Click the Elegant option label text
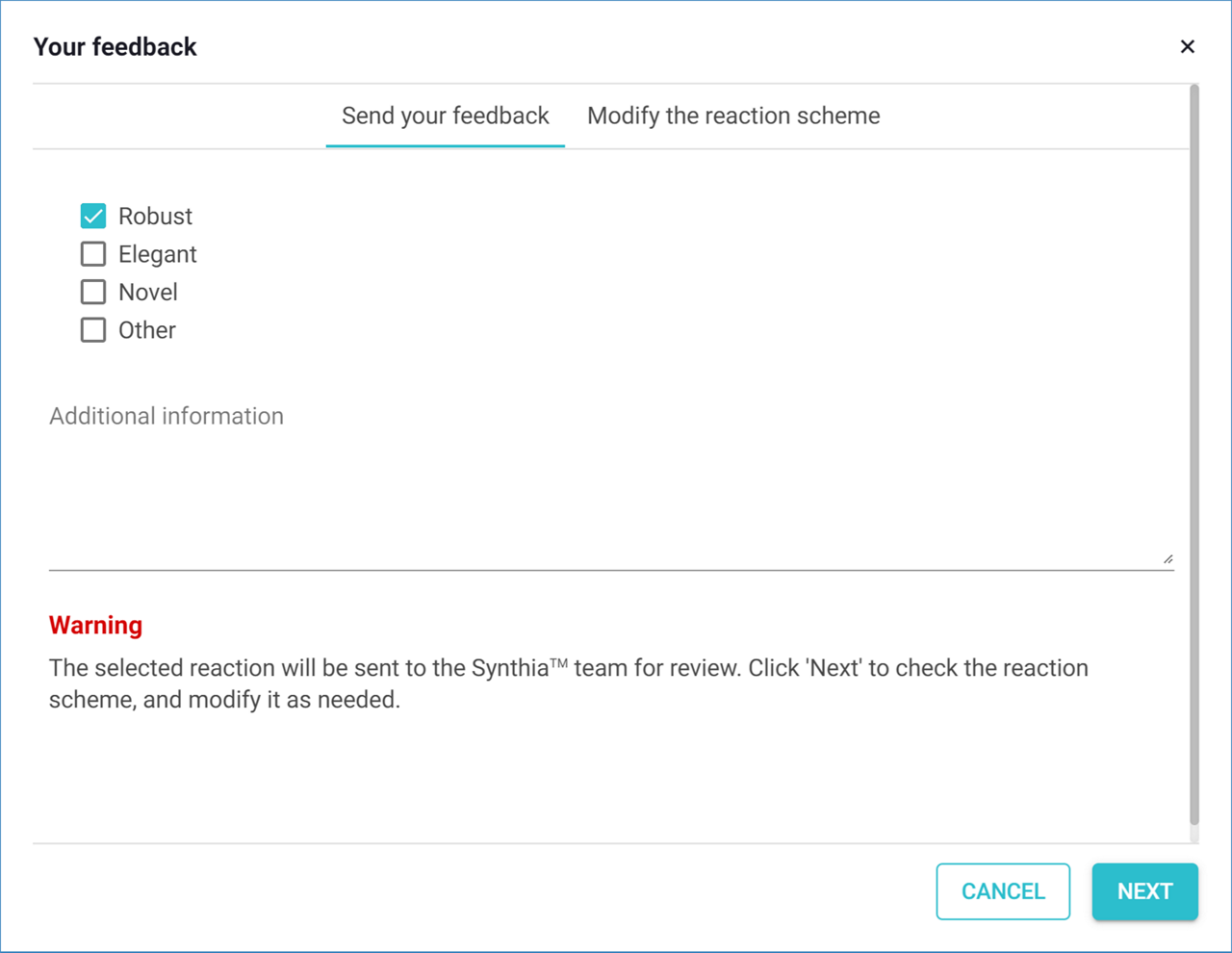1232x953 pixels. (157, 254)
